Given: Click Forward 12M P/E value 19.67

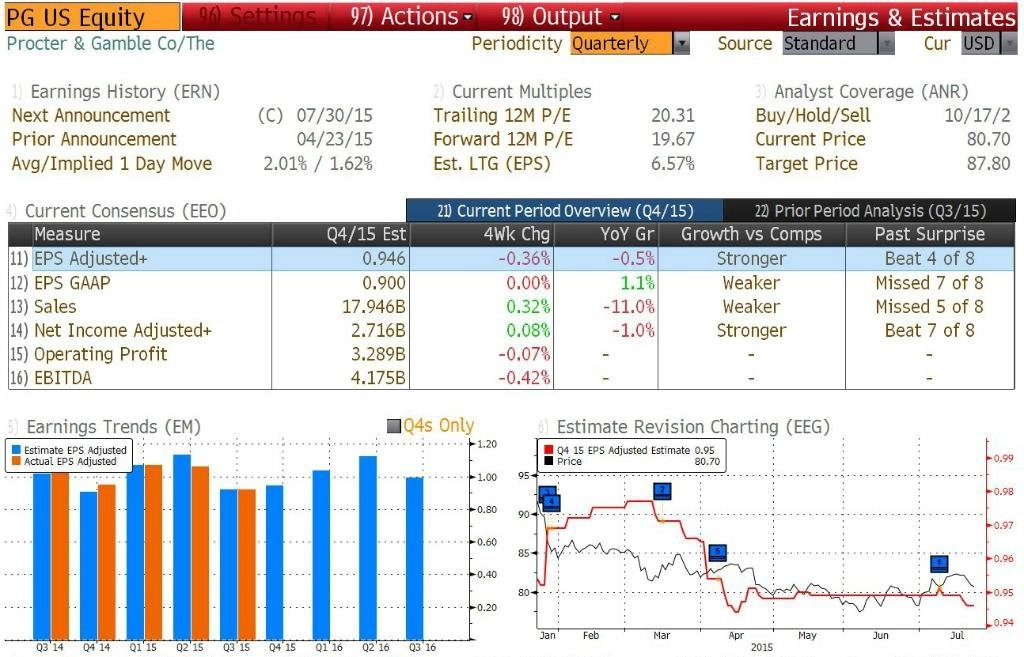Looking at the screenshot, I should click(x=673, y=139).
